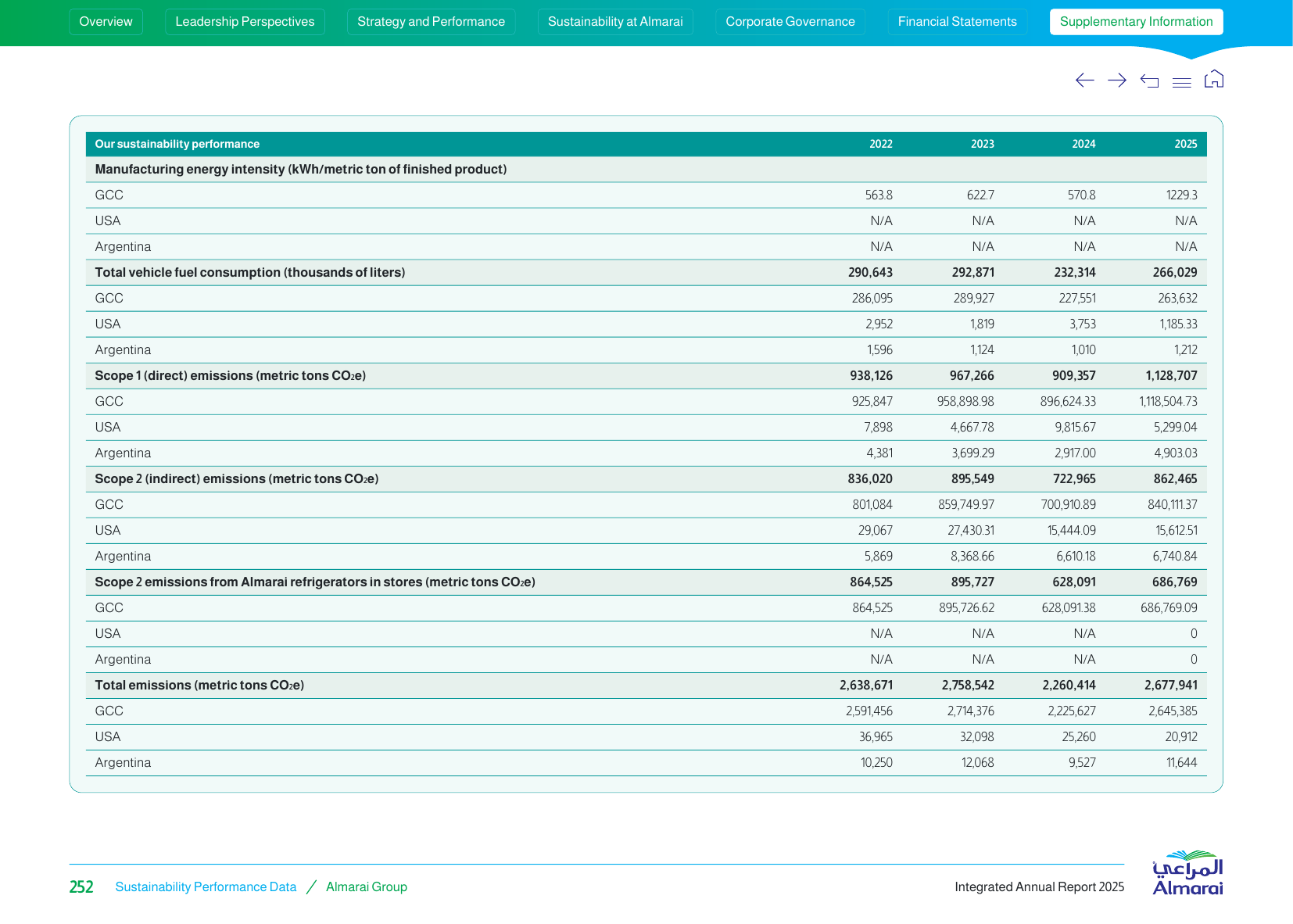Click the return-to-last-view arrow icon
Viewport: 1293px width, 924px height.
(x=1149, y=81)
